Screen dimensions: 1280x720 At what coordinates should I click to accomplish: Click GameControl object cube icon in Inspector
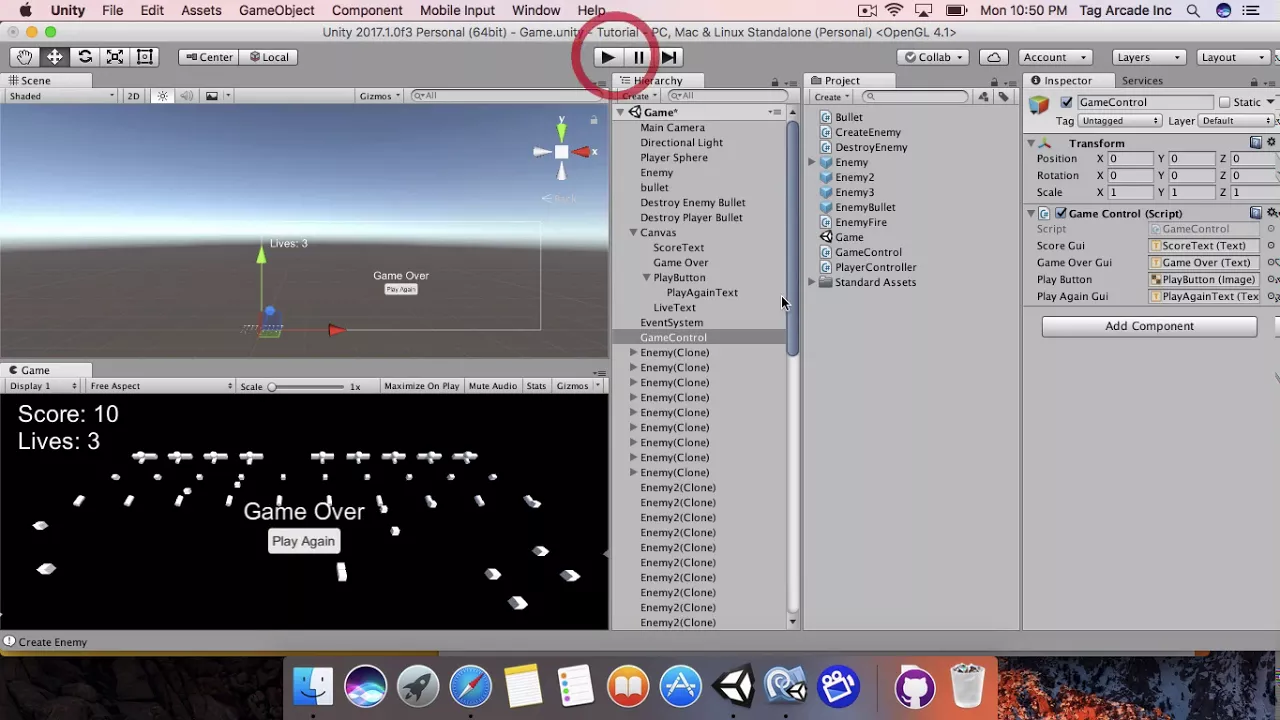click(x=1040, y=103)
